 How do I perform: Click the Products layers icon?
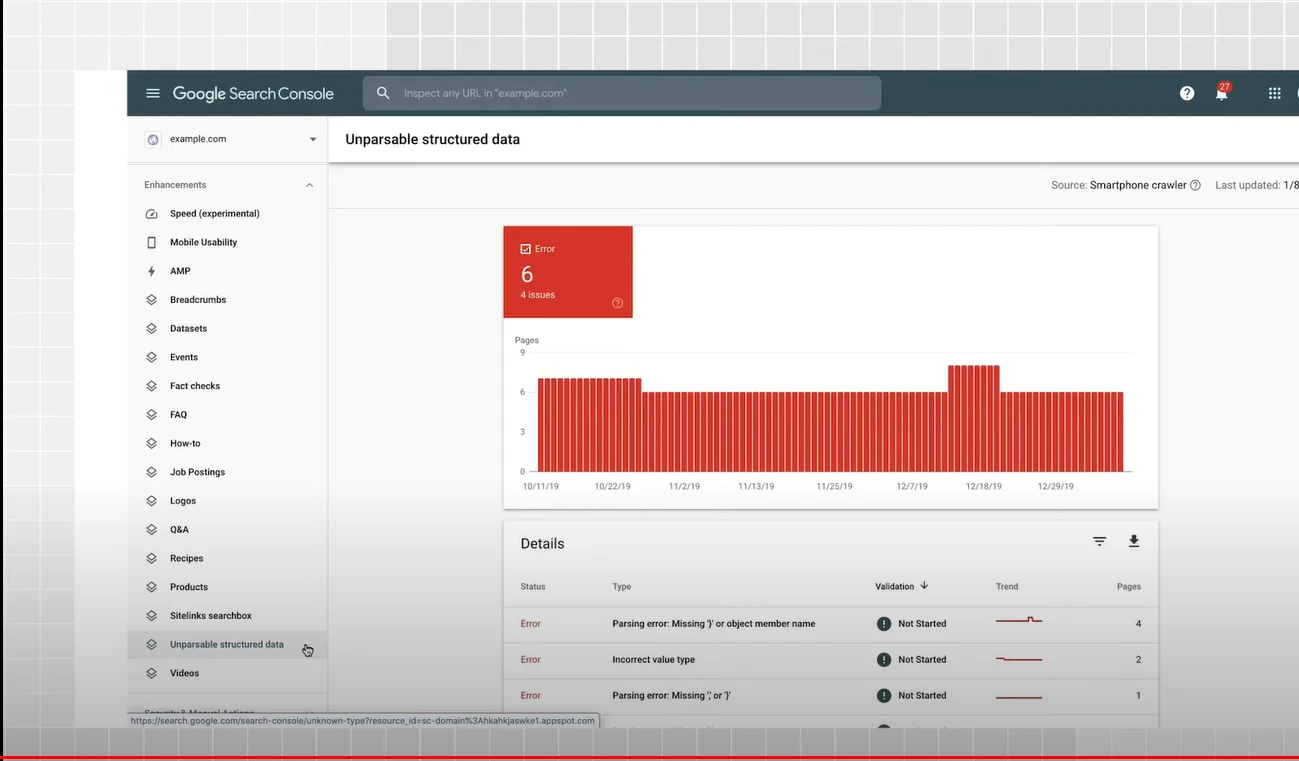(152, 587)
